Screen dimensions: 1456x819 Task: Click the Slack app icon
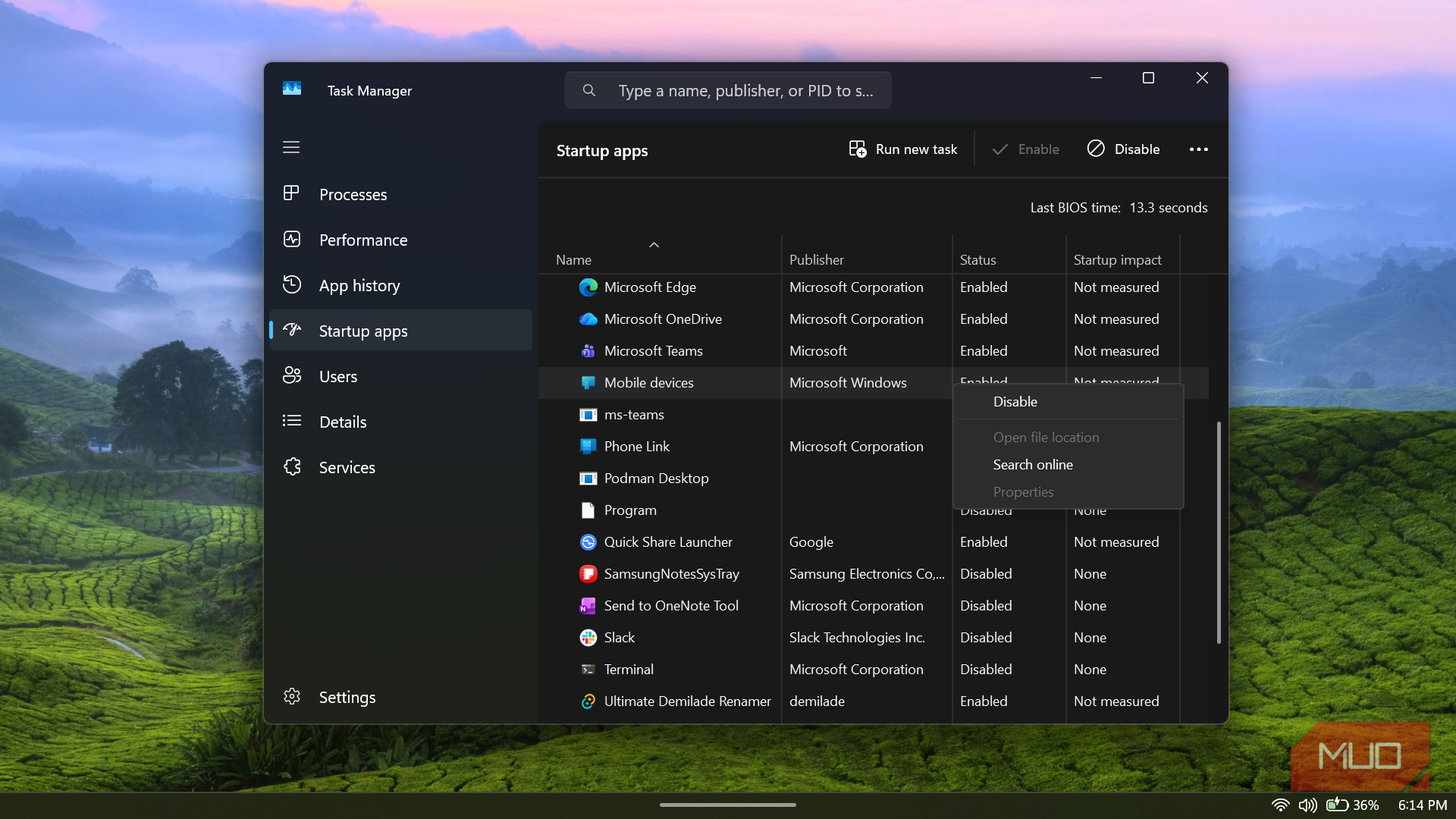coord(588,638)
